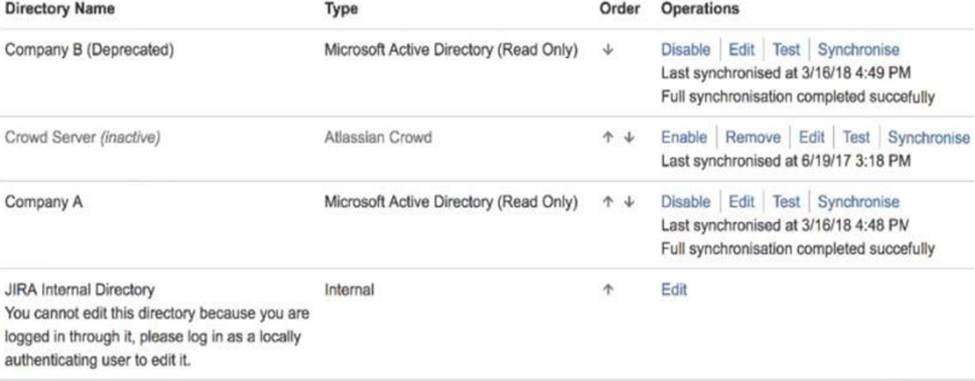Move Company A directory up

pos(608,202)
